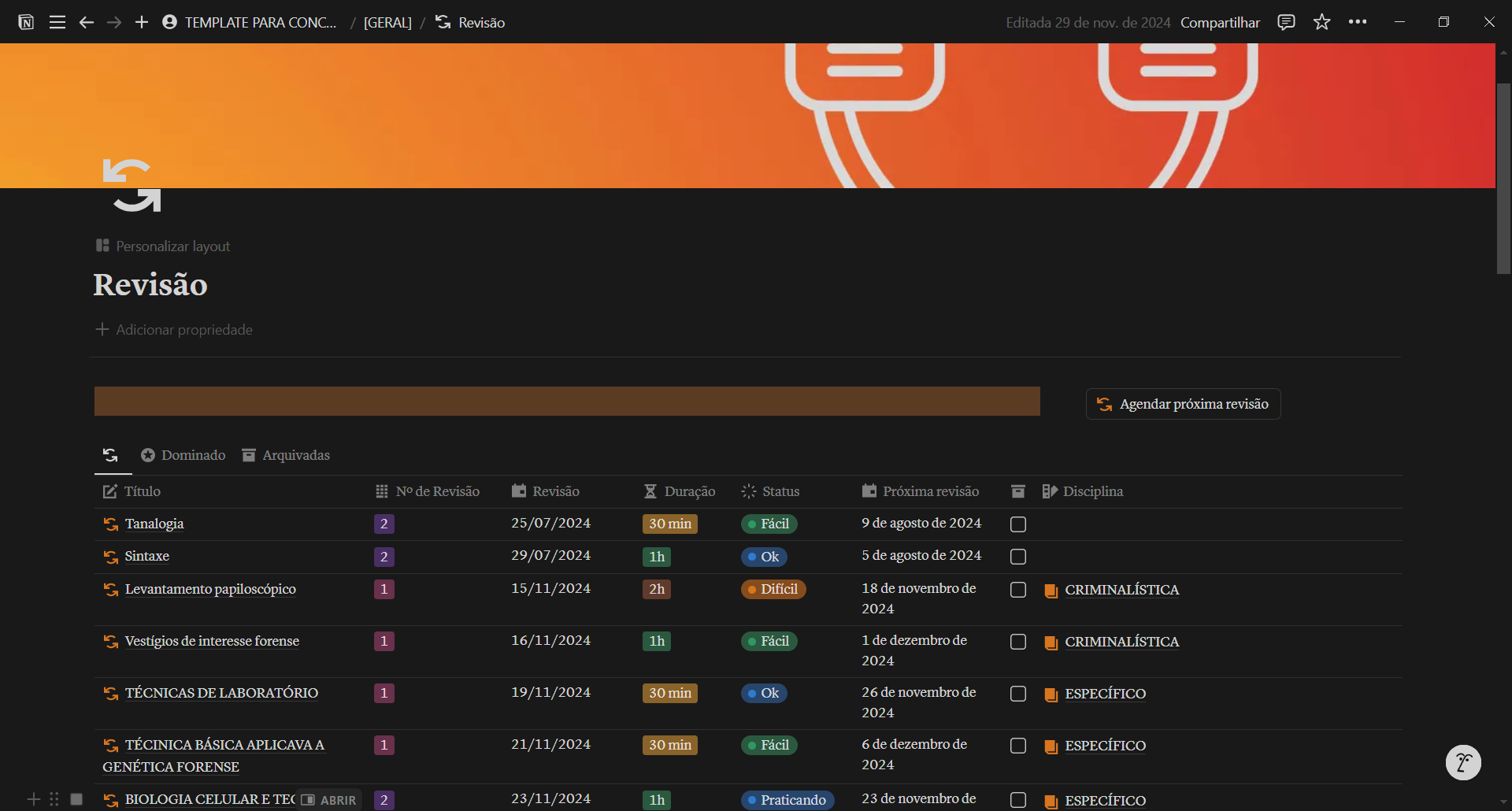Check the Sintaxe row checkbox

click(x=1018, y=557)
